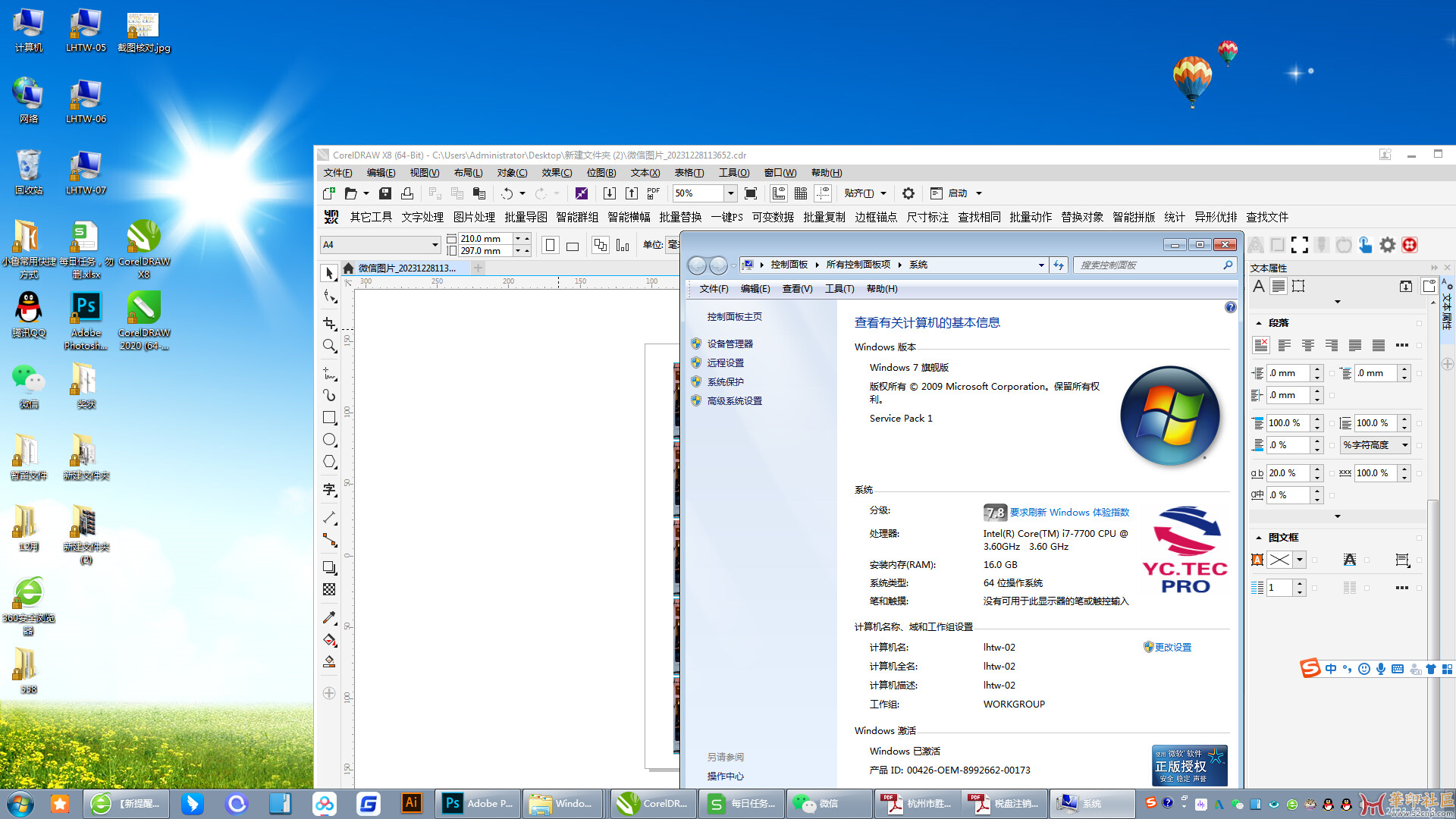The image size is (1456, 819).
Task: Click the Save floppy disk icon
Action: point(385,193)
